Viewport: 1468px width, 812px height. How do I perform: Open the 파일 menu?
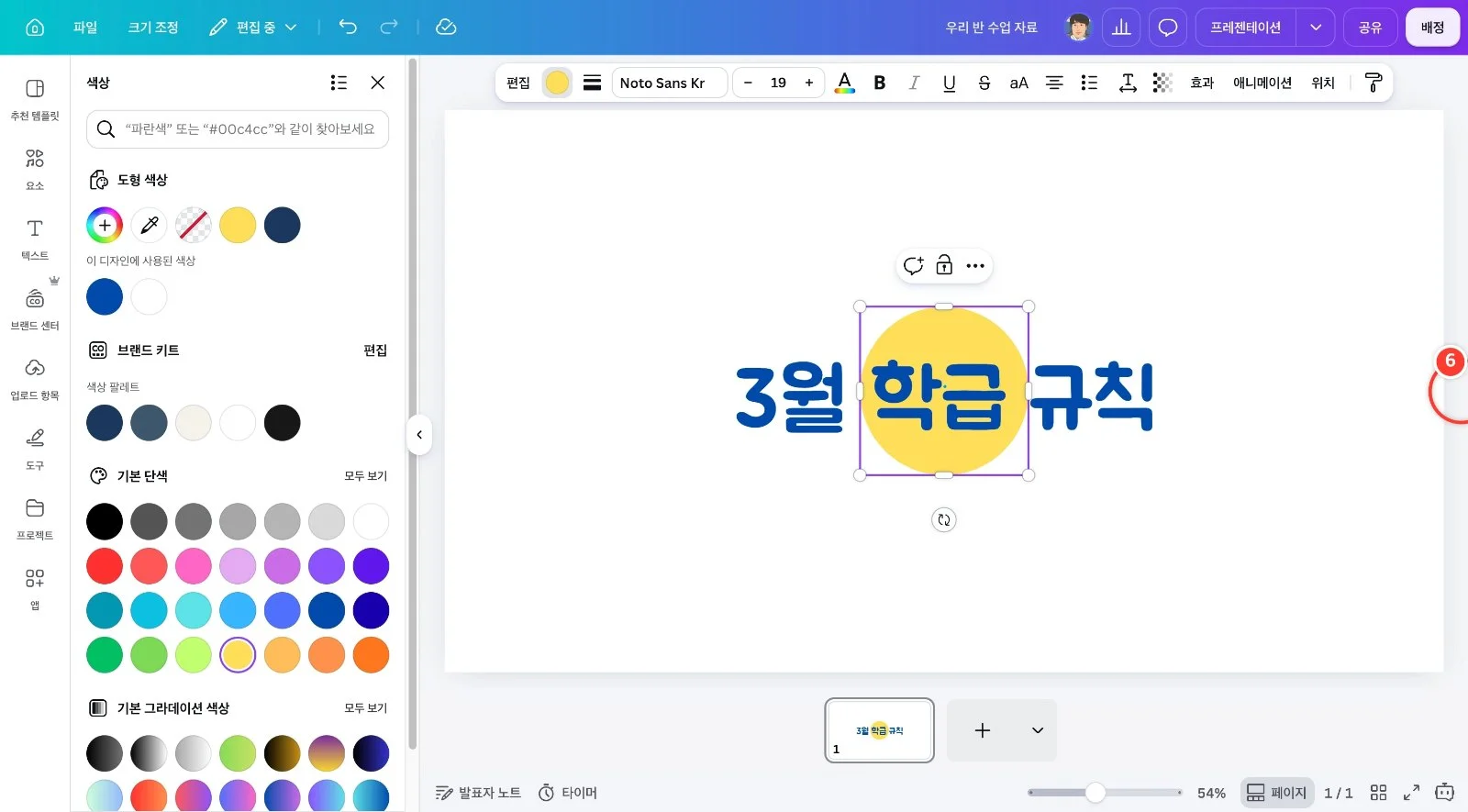85,28
